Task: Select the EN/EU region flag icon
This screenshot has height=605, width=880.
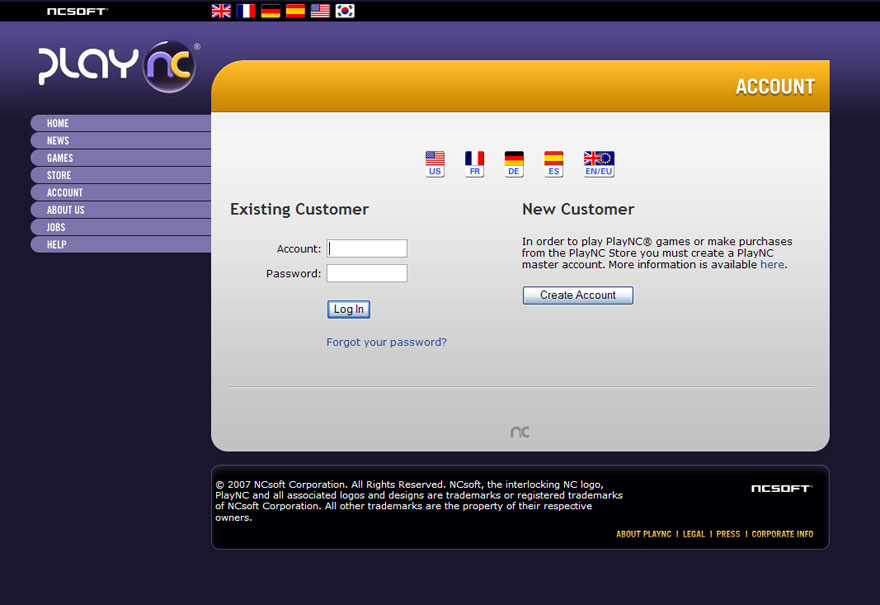Action: pyautogui.click(x=599, y=164)
